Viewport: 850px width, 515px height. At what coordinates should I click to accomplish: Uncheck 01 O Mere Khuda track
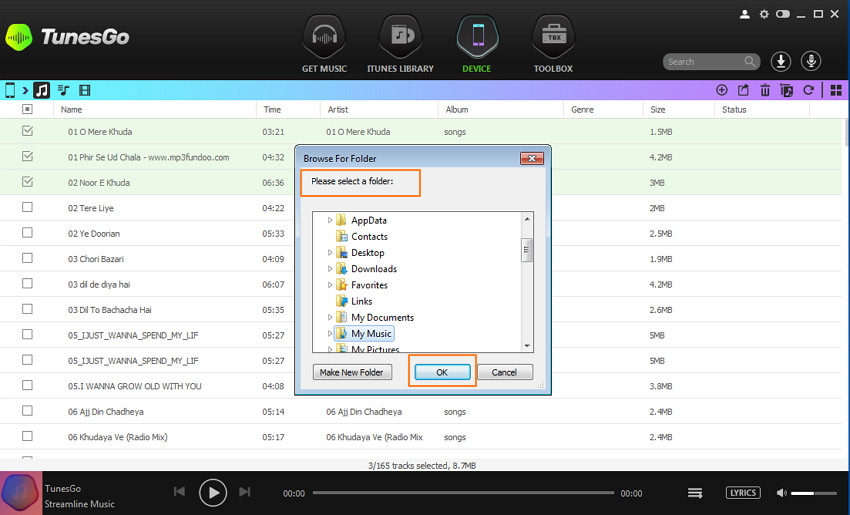[27, 131]
